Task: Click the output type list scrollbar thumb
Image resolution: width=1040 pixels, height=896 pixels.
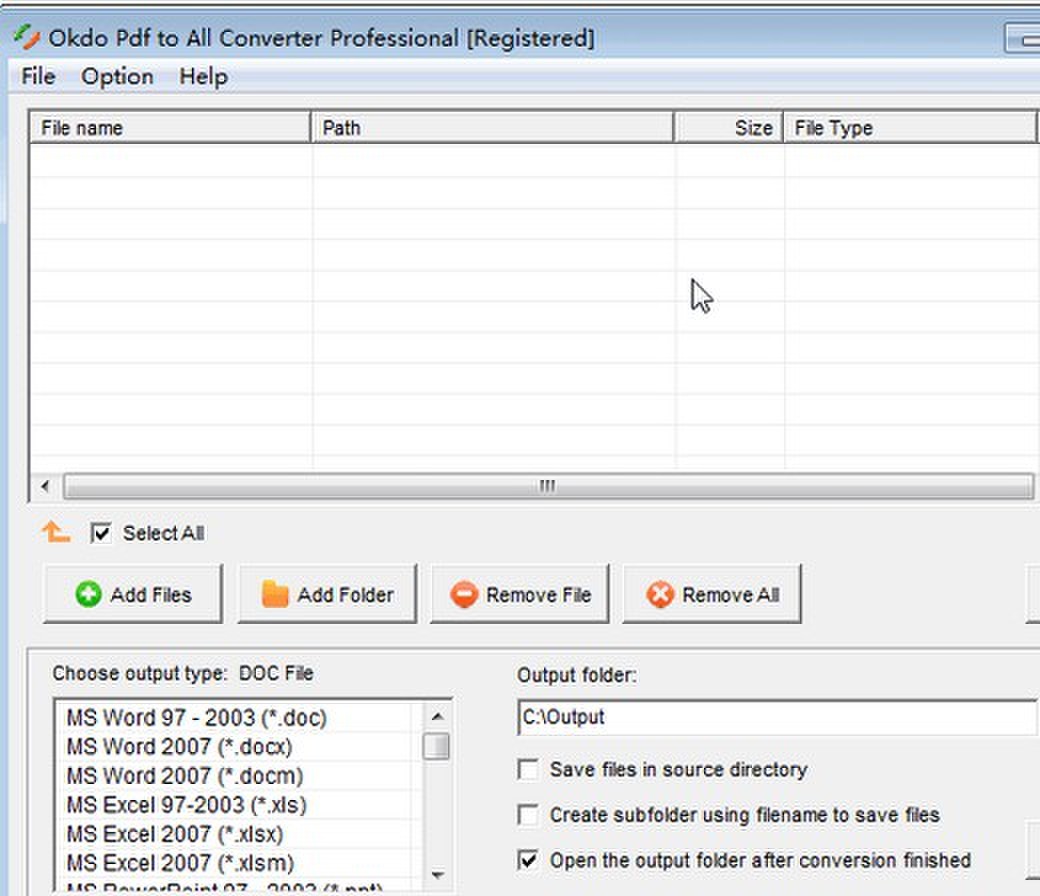Action: pyautogui.click(x=436, y=745)
